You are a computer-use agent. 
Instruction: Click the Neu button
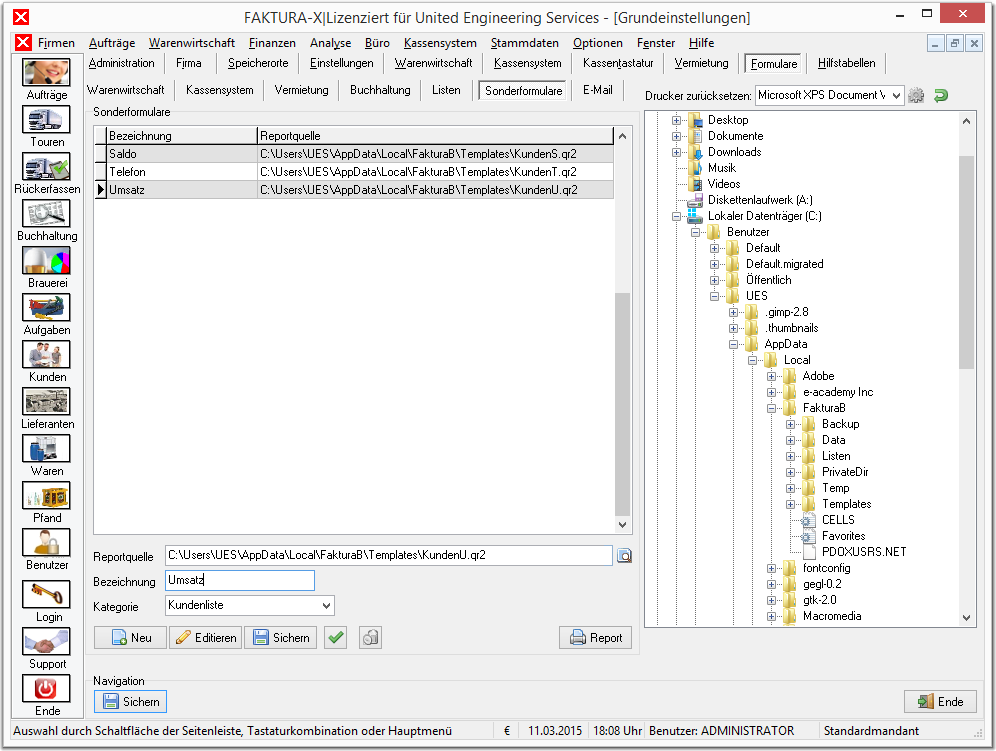(131, 637)
